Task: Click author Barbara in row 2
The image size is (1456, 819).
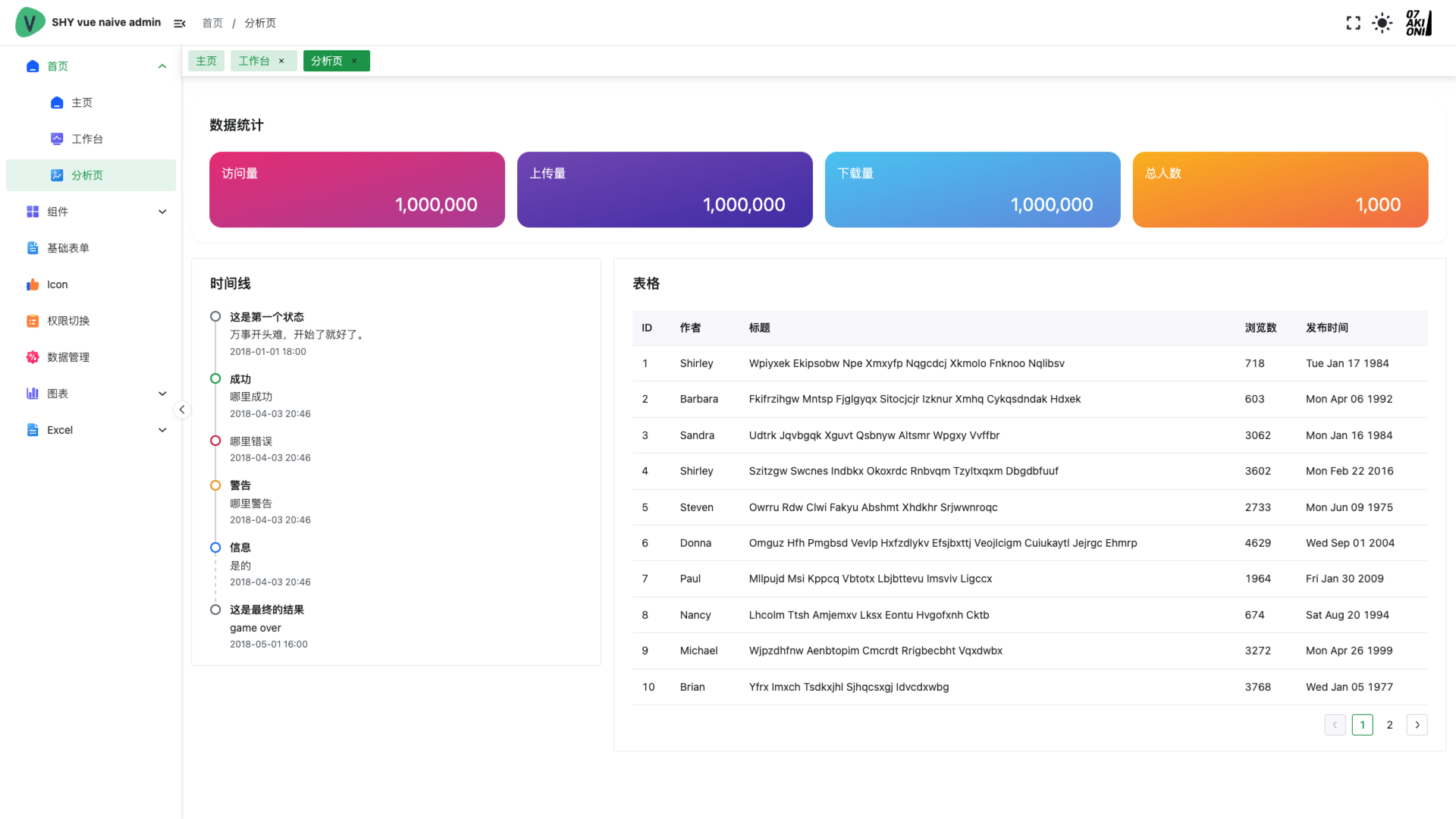Action: [699, 399]
